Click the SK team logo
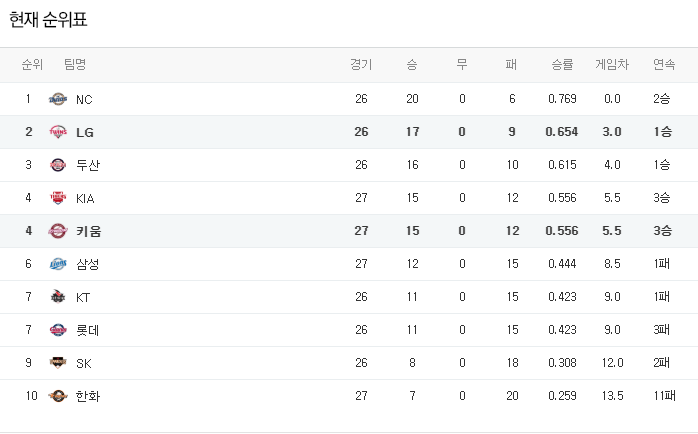Viewport: 698px width, 434px height. click(x=57, y=363)
